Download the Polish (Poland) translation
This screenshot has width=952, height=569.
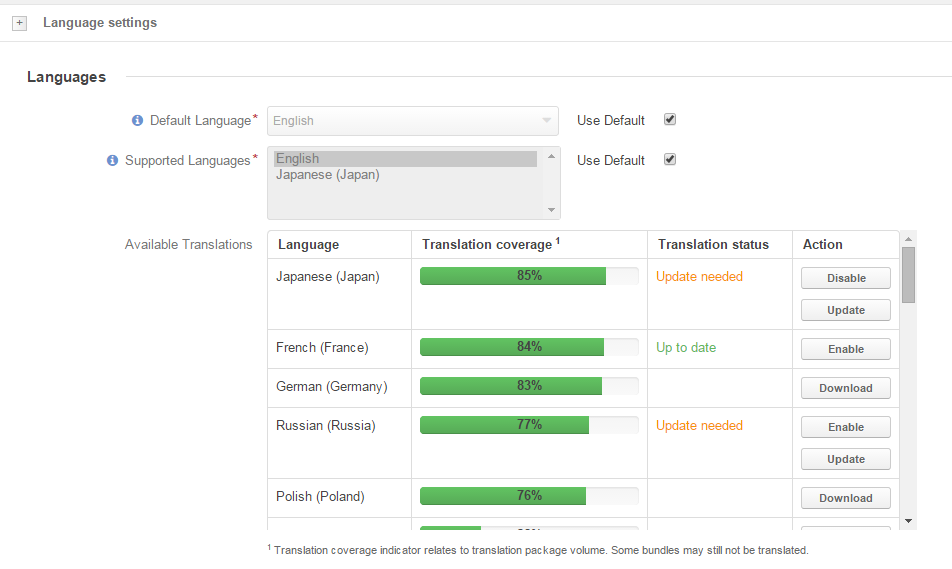click(x=846, y=498)
